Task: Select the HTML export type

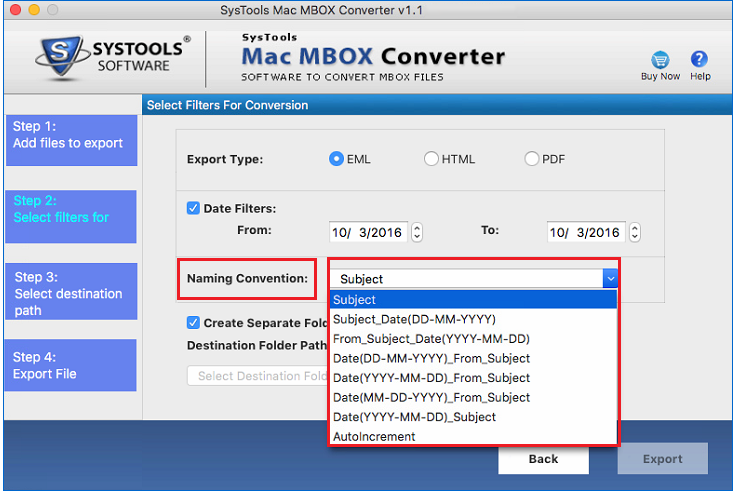Action: pyautogui.click(x=431, y=159)
